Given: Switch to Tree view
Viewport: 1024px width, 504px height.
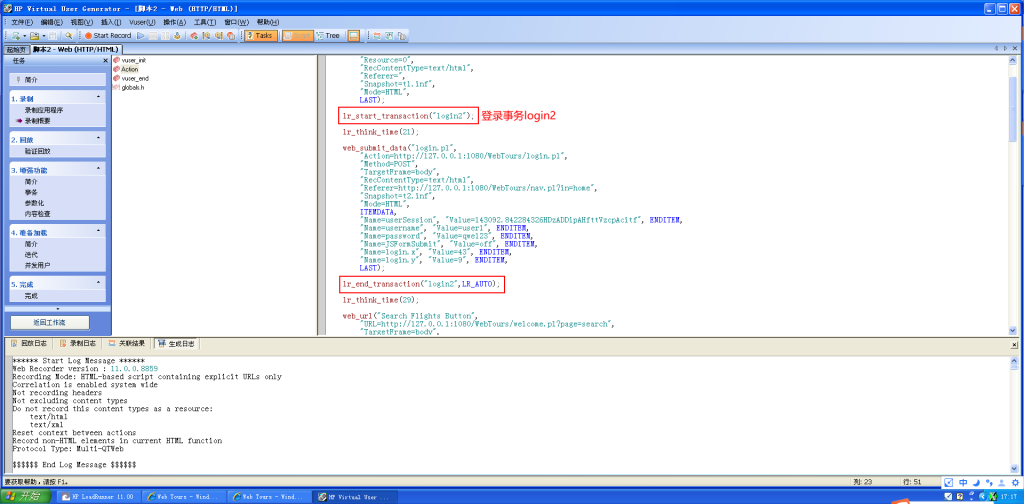Looking at the screenshot, I should [x=328, y=35].
